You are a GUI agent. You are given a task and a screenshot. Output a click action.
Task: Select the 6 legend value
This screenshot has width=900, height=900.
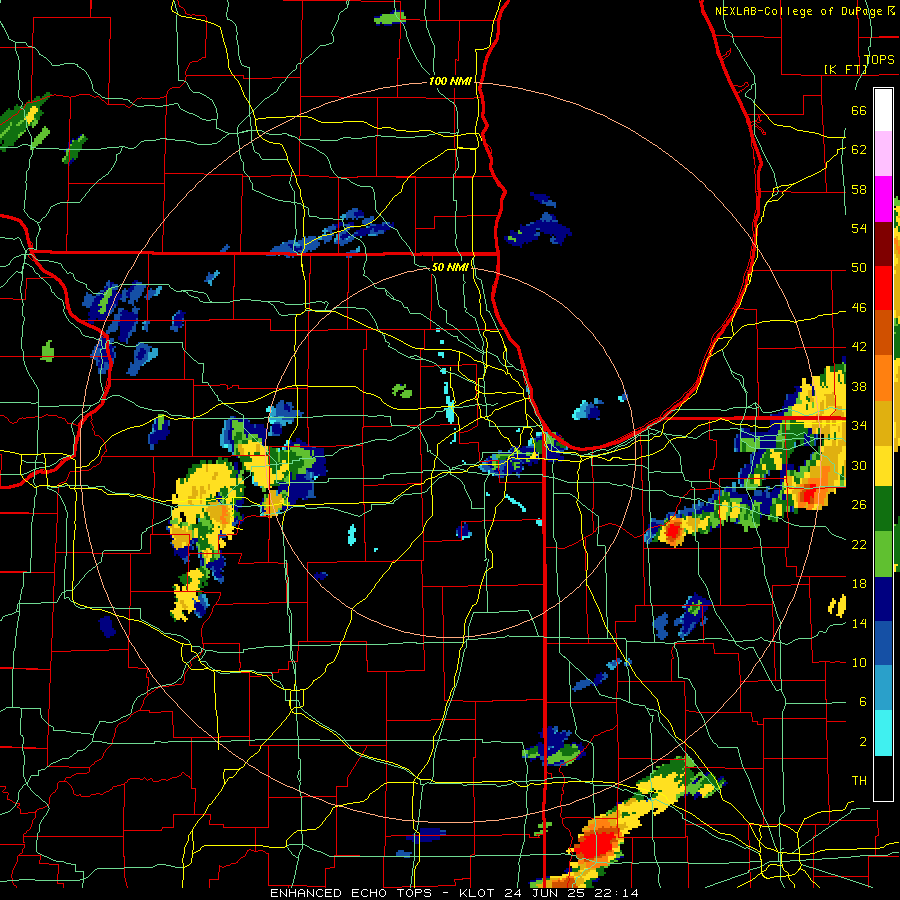[862, 702]
